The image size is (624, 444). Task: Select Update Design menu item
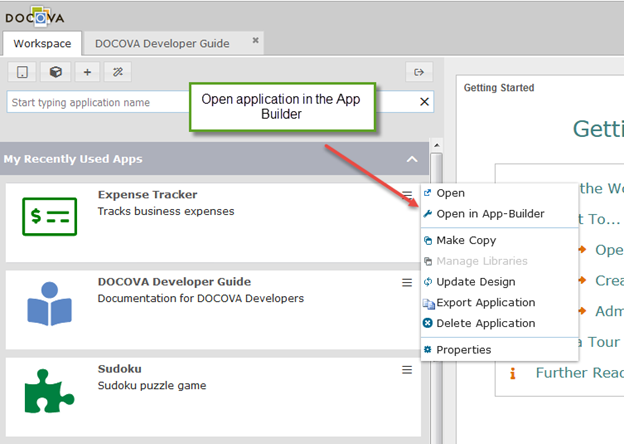[x=499, y=282]
